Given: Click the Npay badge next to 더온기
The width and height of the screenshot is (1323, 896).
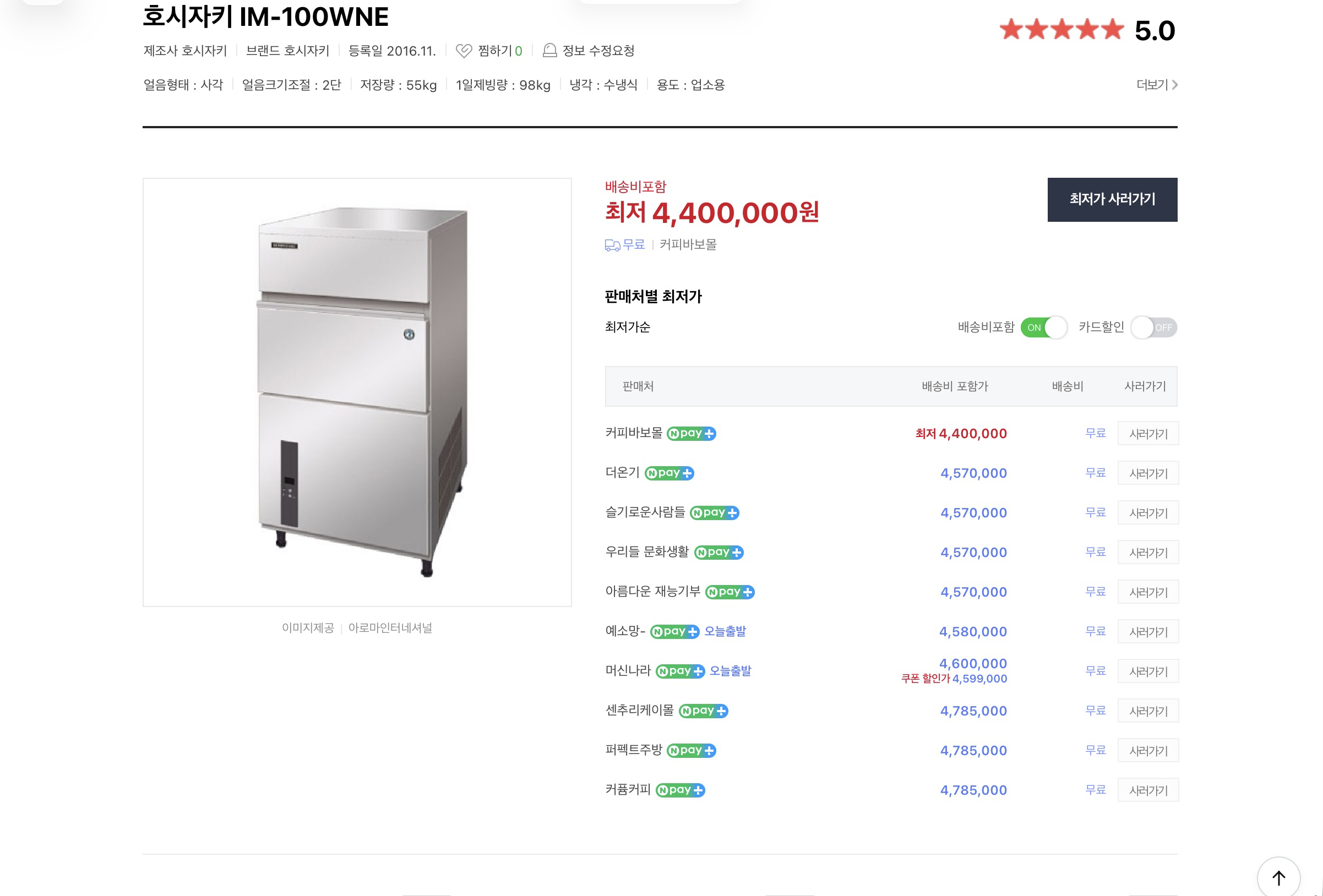Looking at the screenshot, I should coord(669,474).
